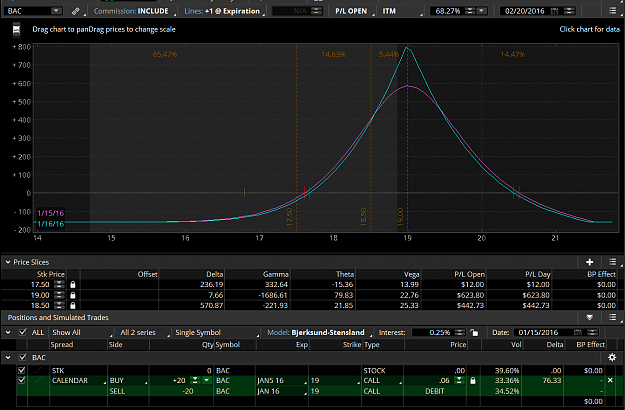Toggle the ALL positions checkbox

22,332
